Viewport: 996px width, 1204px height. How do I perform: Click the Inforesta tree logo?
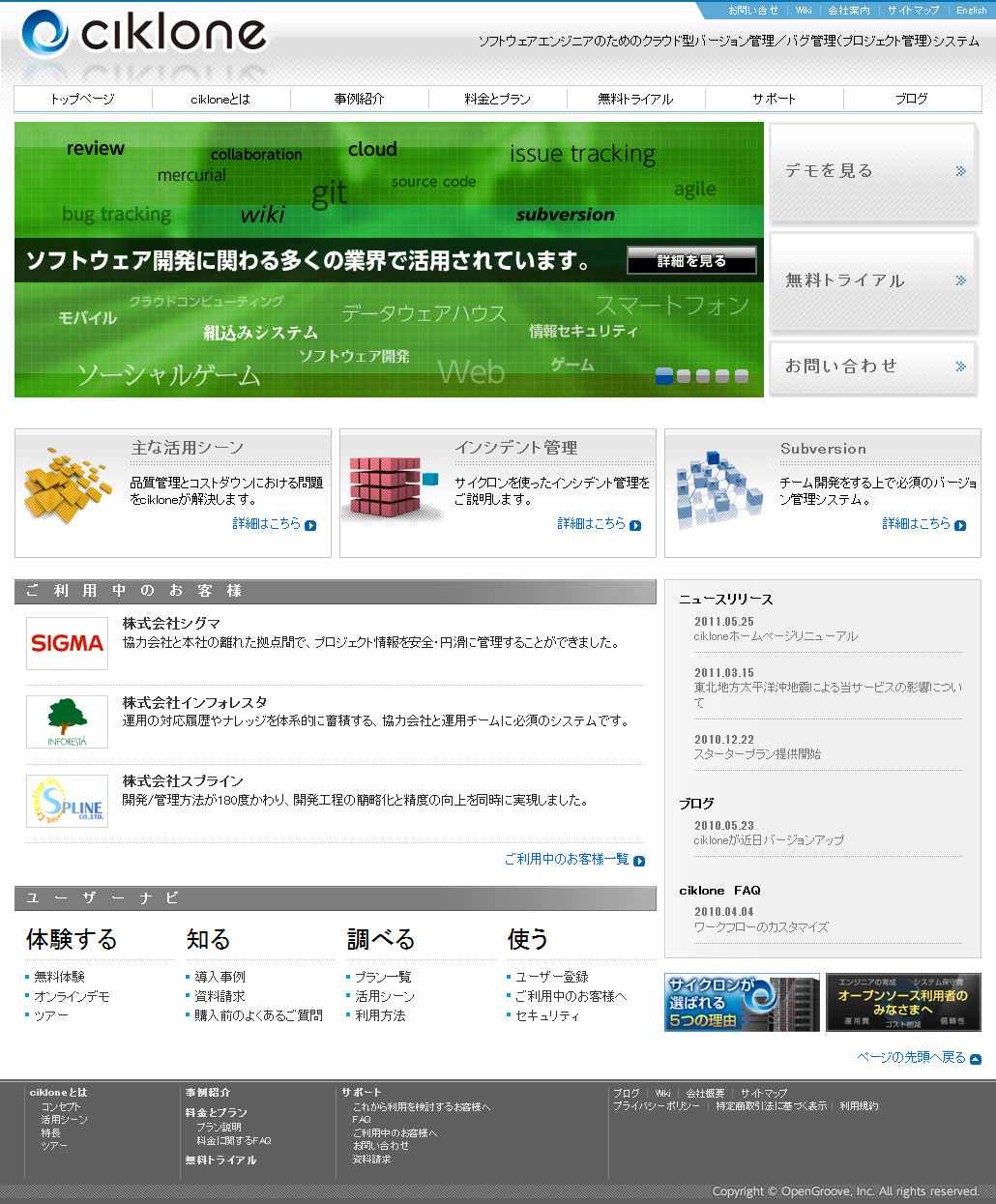(67, 721)
